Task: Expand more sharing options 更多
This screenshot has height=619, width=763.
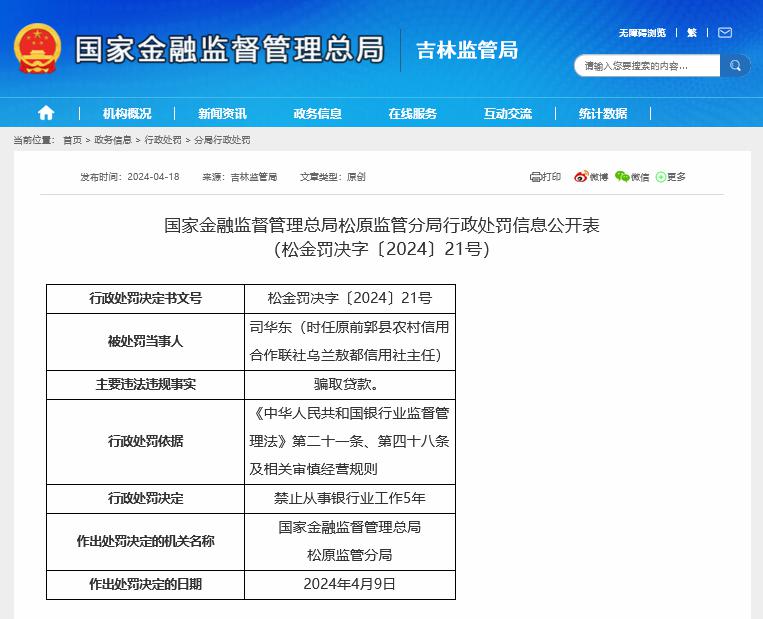Action: 671,177
